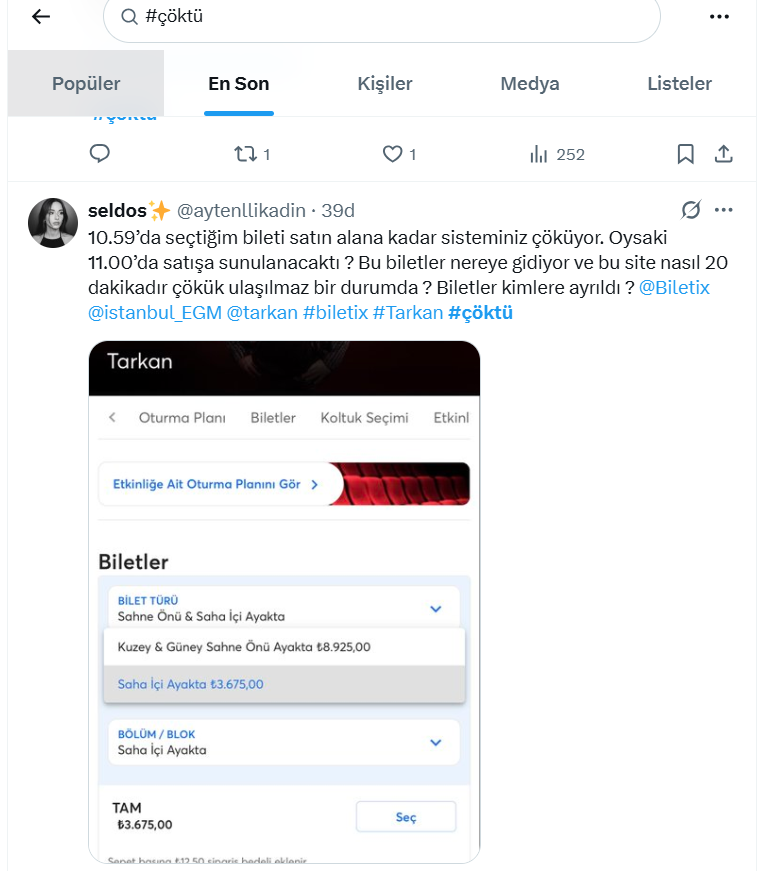Click the back arrow icon
Image resolution: width=758 pixels, height=871 pixels.
41,17
